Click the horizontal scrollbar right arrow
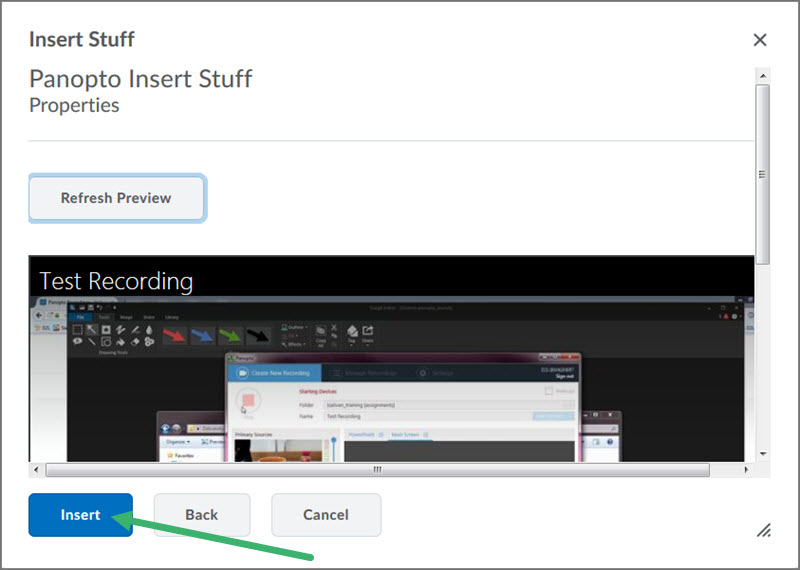Screen dimensions: 800x570 (746, 469)
